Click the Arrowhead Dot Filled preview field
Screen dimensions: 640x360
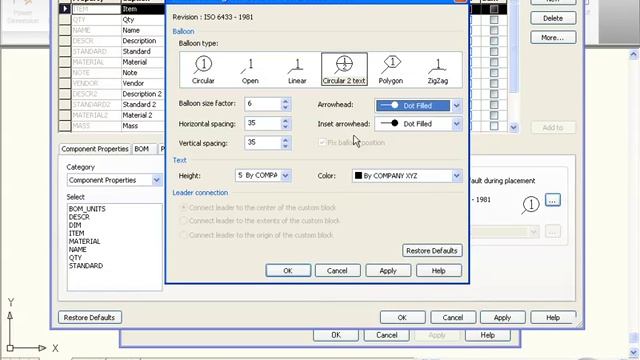[413, 106]
